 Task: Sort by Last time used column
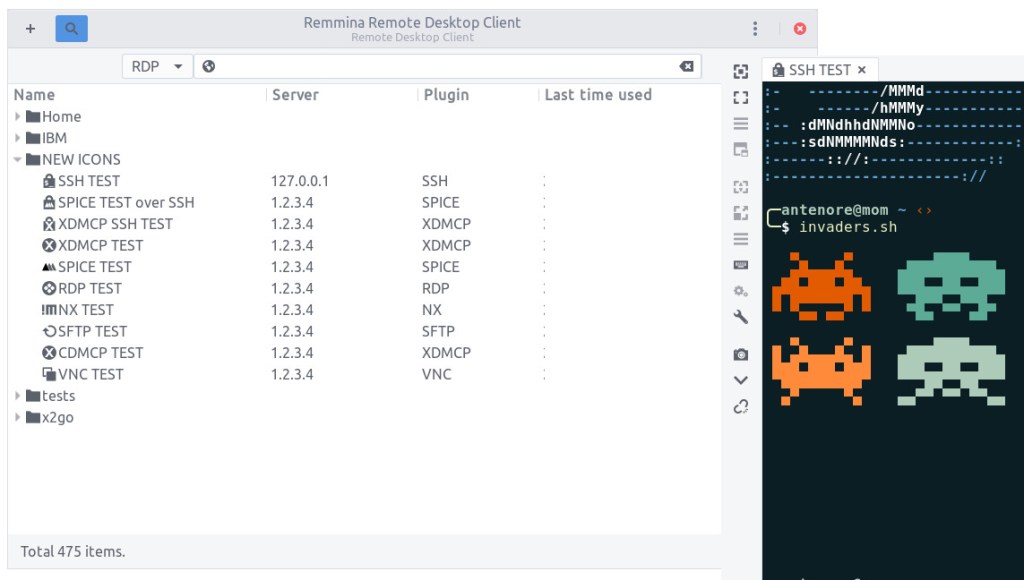598,95
